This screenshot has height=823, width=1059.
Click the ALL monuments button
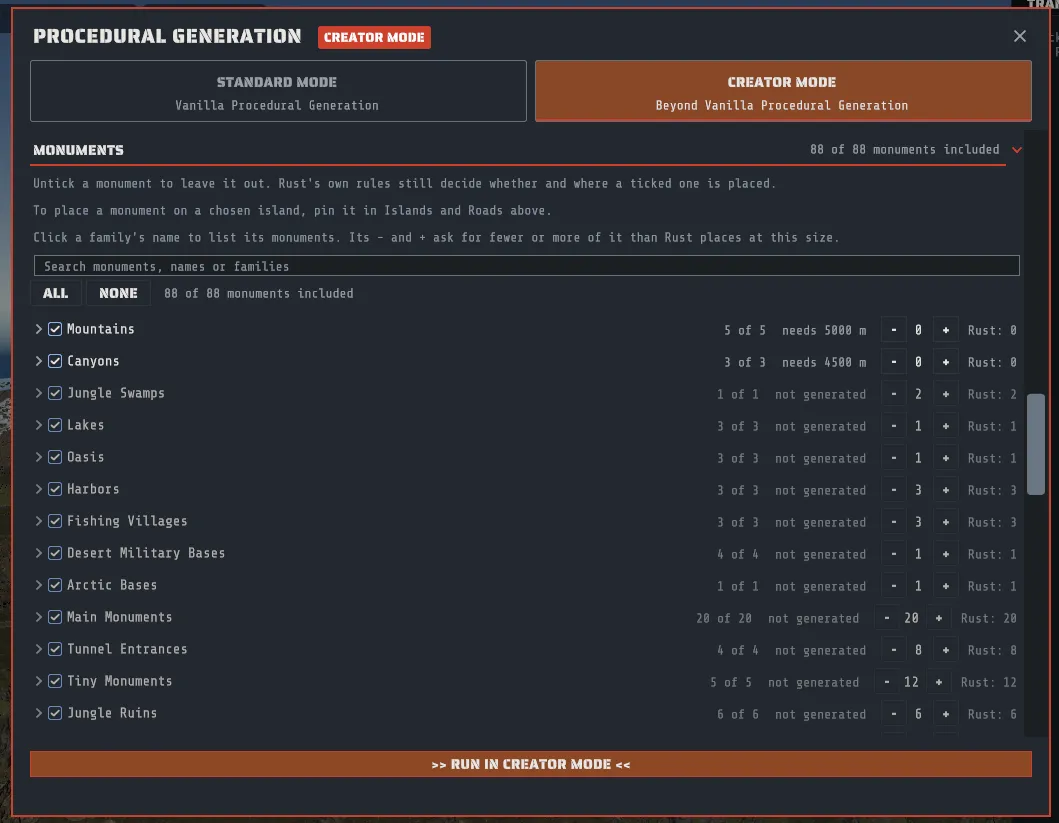tap(55, 293)
